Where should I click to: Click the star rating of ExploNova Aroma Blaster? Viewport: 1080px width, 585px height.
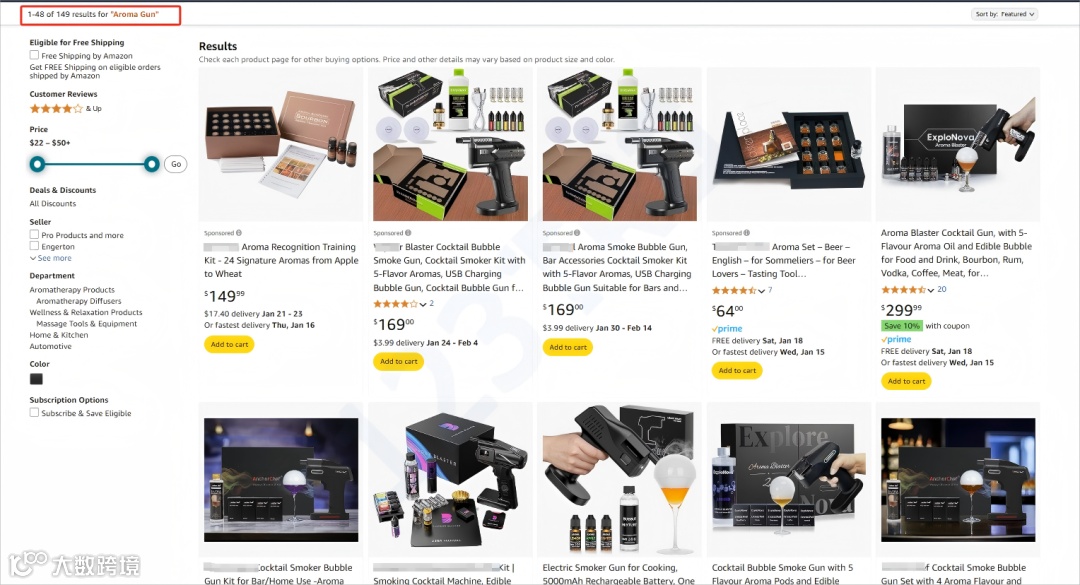pyautogui.click(x=904, y=290)
